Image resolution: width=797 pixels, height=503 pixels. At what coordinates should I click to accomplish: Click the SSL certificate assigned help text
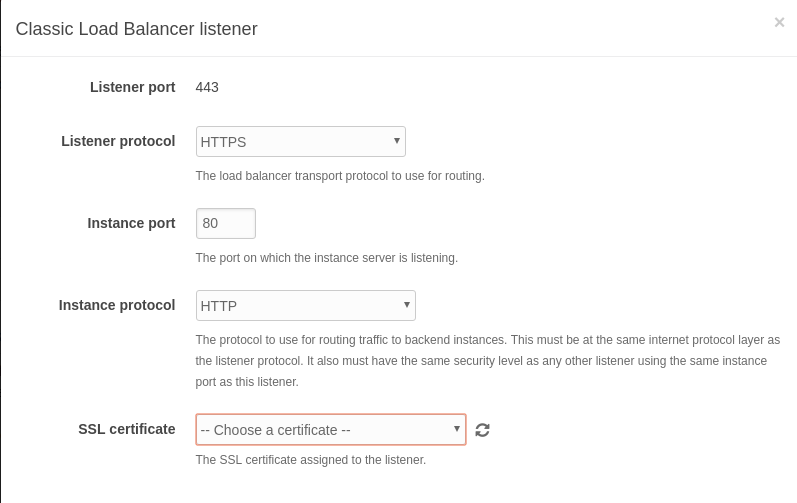310,460
